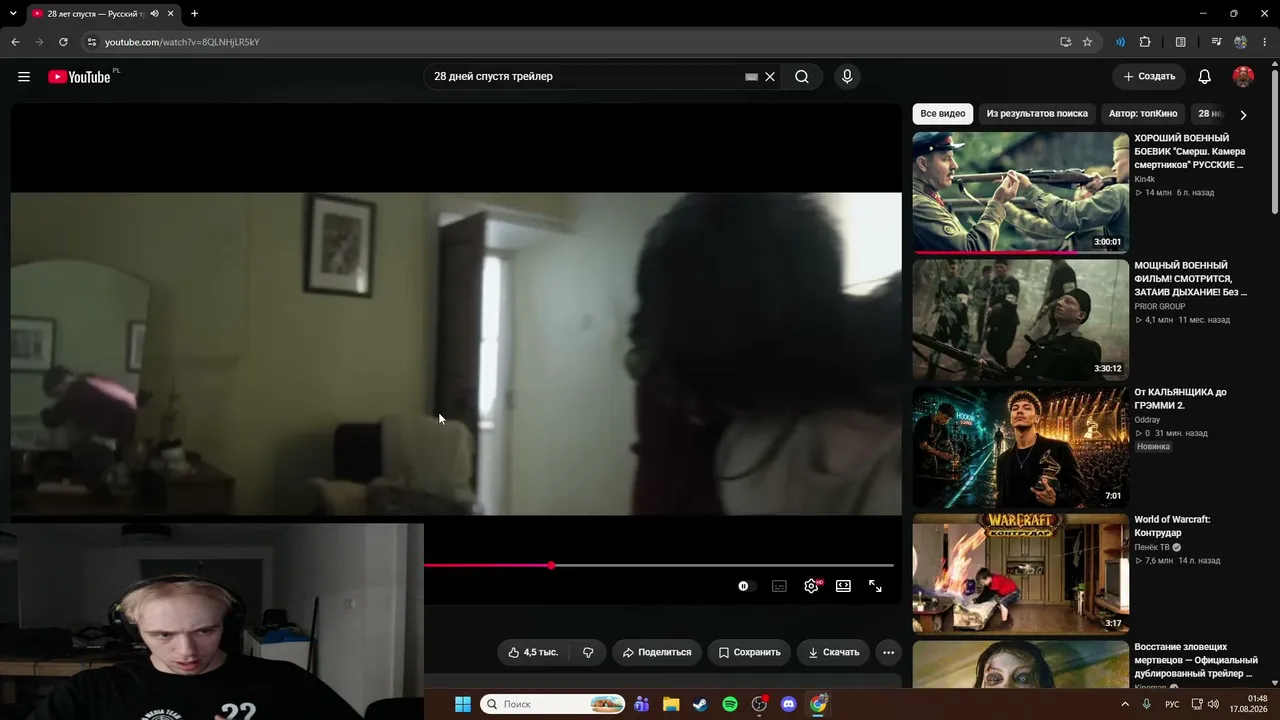The width and height of the screenshot is (1280, 720).
Task: Clear the search query with the X
Action: point(770,77)
